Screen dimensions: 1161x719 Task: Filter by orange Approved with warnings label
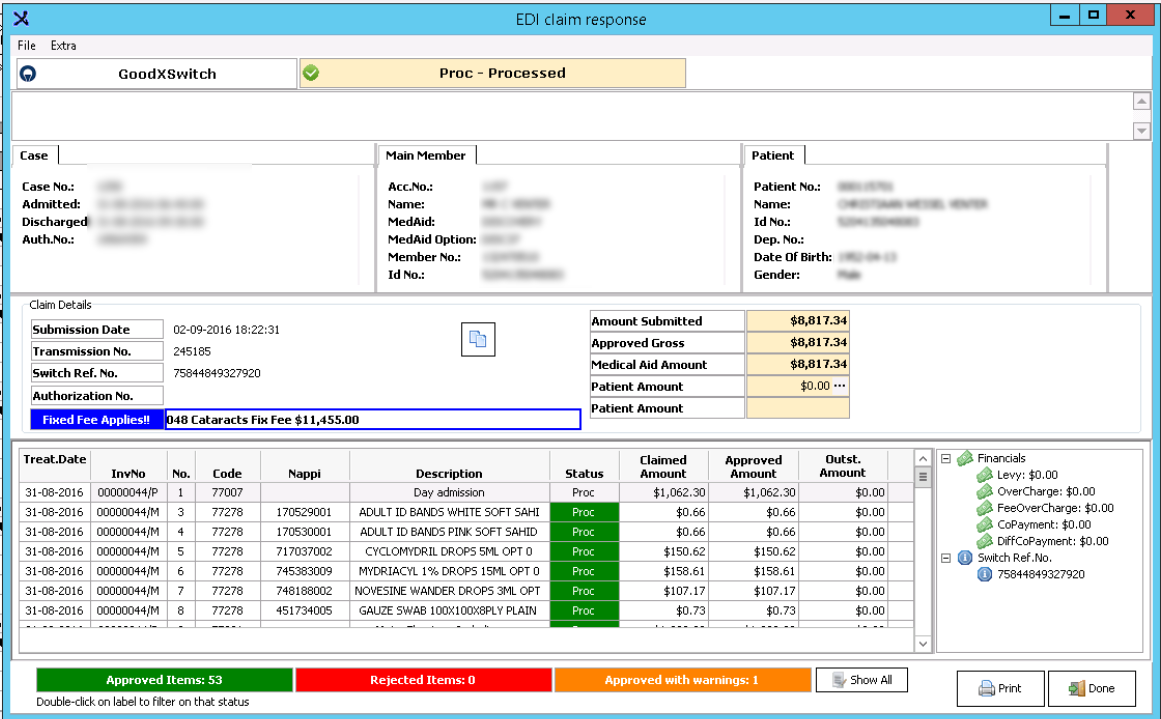pyautogui.click(x=681, y=680)
